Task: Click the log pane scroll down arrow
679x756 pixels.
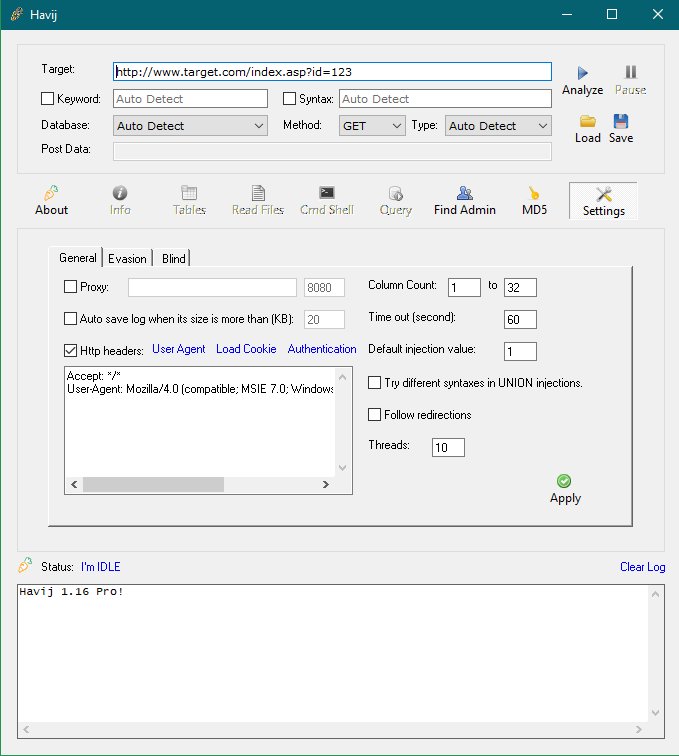Action: coord(655,712)
